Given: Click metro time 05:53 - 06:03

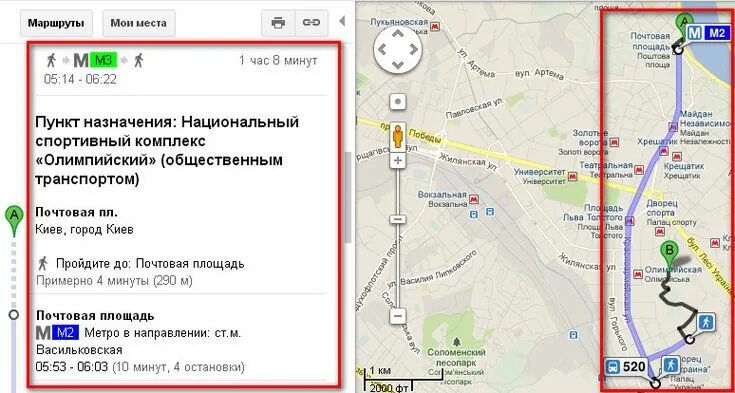Looking at the screenshot, I should pos(72,366).
